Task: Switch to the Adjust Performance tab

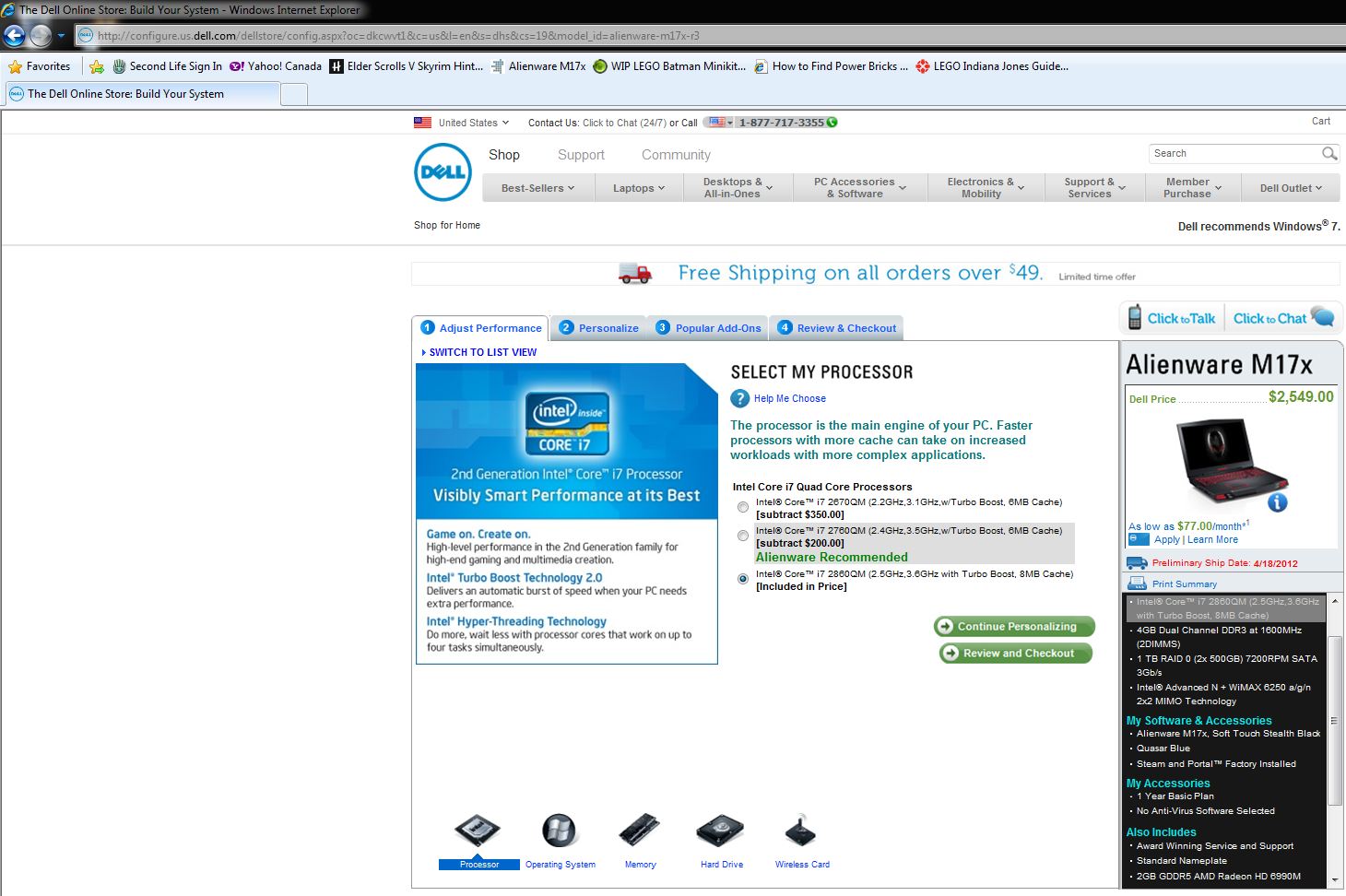Action: (x=480, y=328)
